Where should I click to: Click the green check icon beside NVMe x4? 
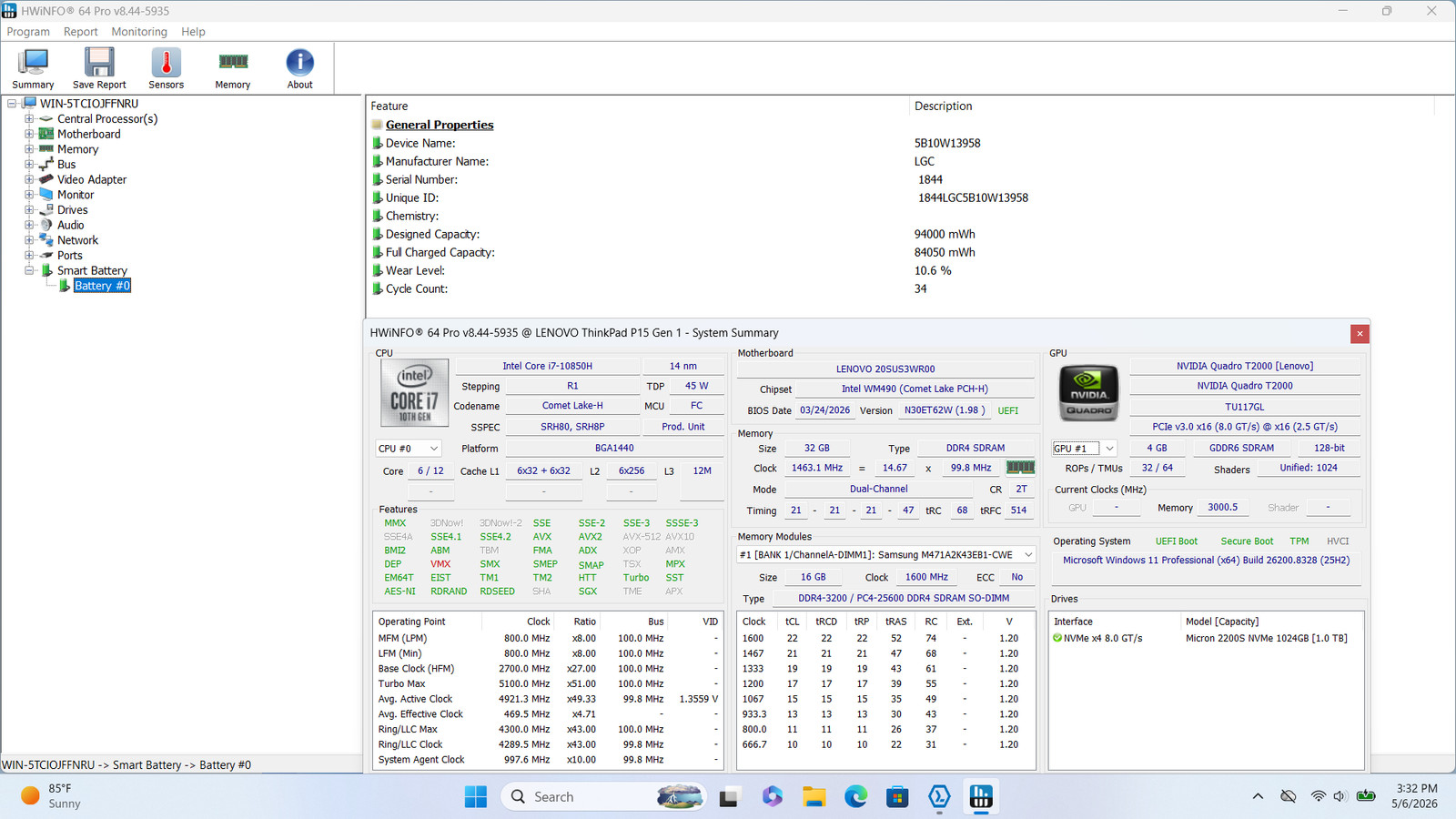pyautogui.click(x=1057, y=638)
